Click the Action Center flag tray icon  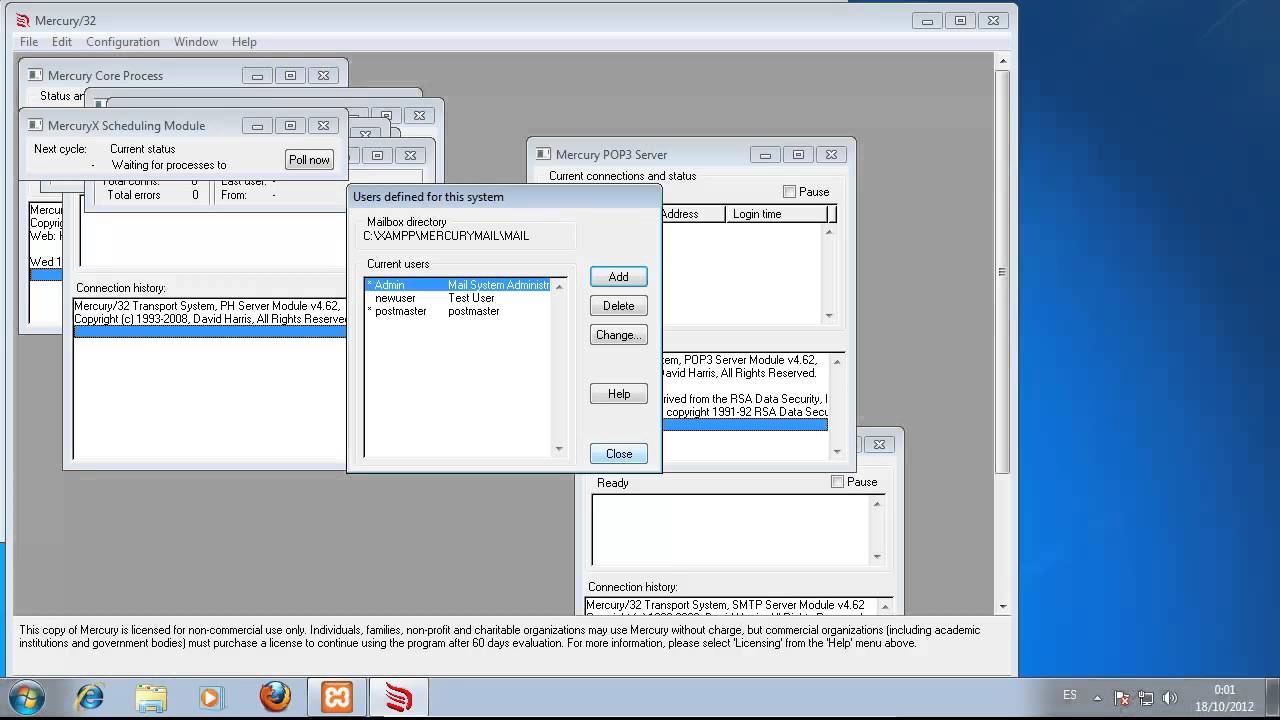click(1122, 697)
